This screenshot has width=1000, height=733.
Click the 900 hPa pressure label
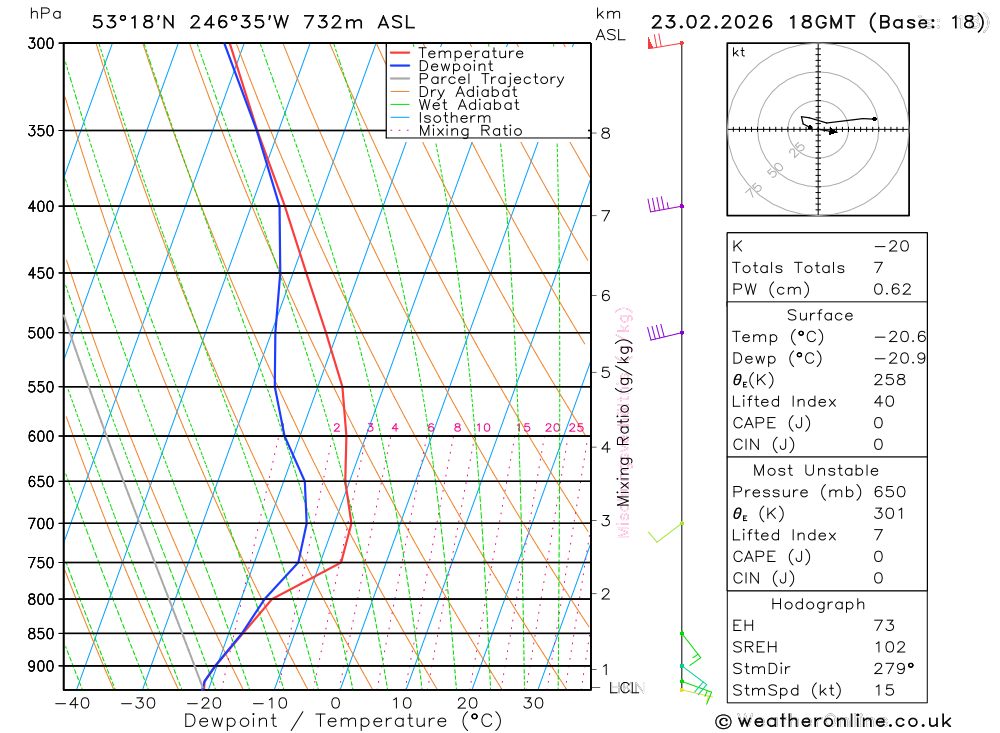point(41,667)
